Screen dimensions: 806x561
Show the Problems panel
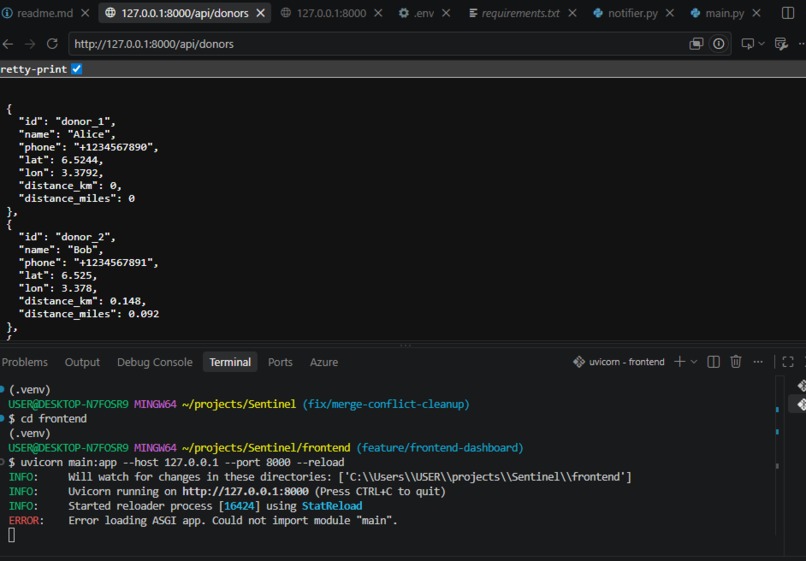(x=24, y=362)
